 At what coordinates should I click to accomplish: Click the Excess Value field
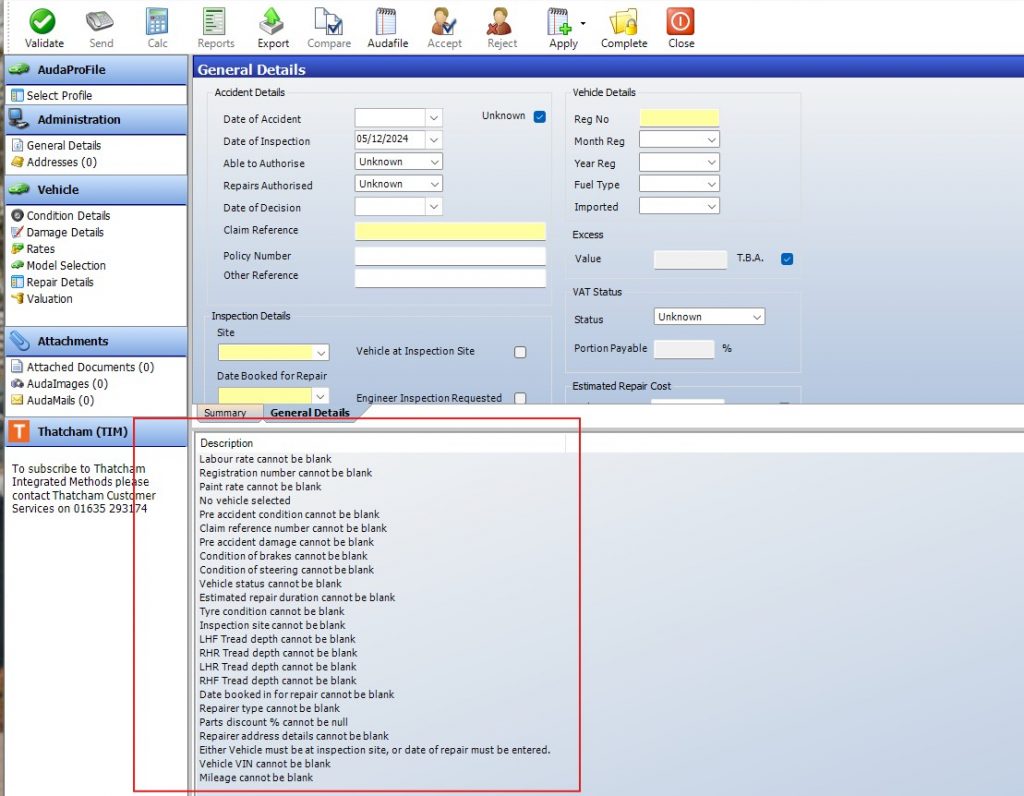(x=690, y=259)
